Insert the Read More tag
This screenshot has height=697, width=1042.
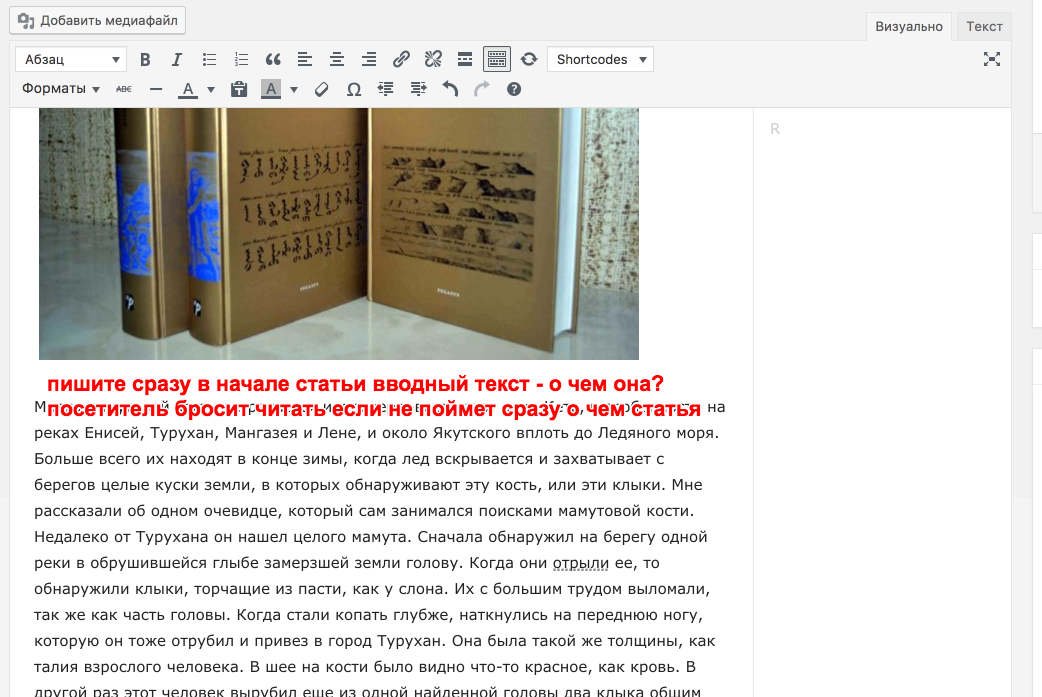tap(465, 60)
